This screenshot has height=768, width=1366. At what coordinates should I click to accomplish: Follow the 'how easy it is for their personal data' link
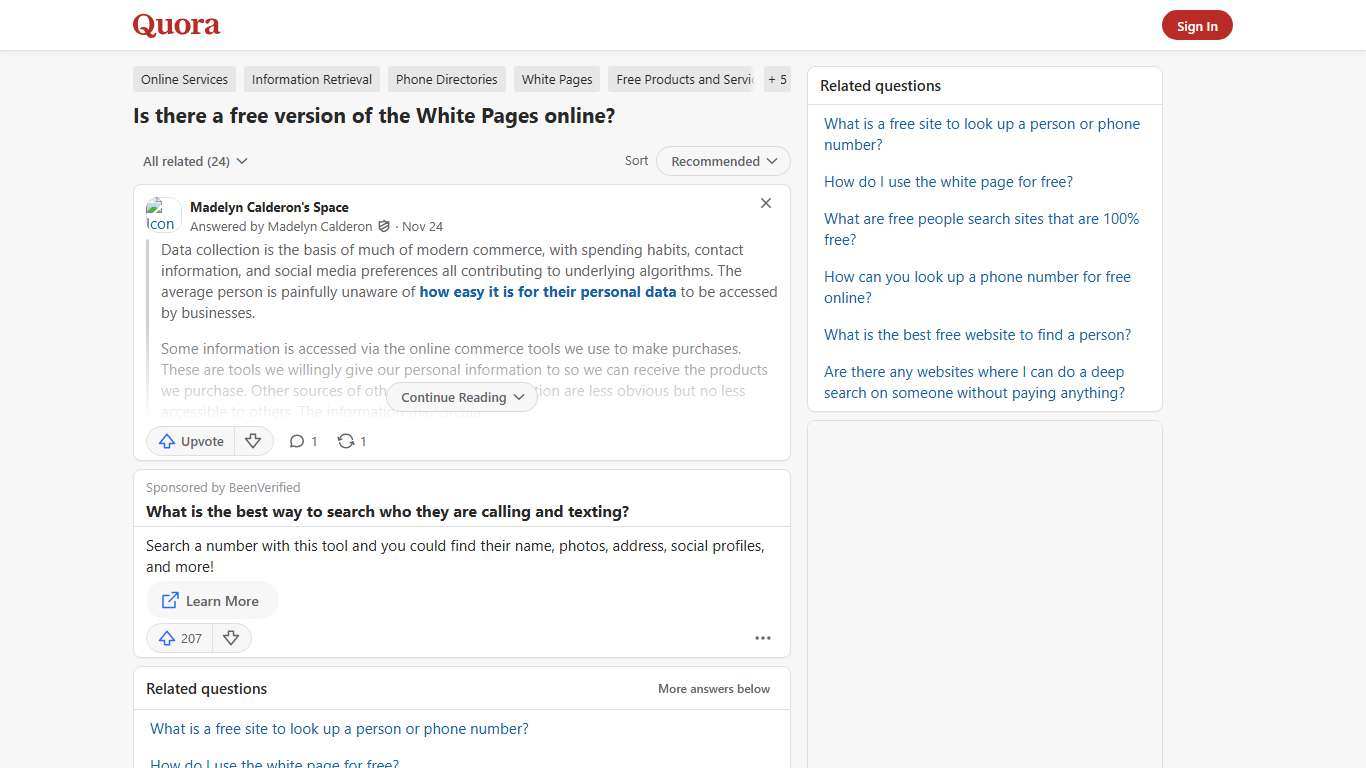(x=547, y=292)
